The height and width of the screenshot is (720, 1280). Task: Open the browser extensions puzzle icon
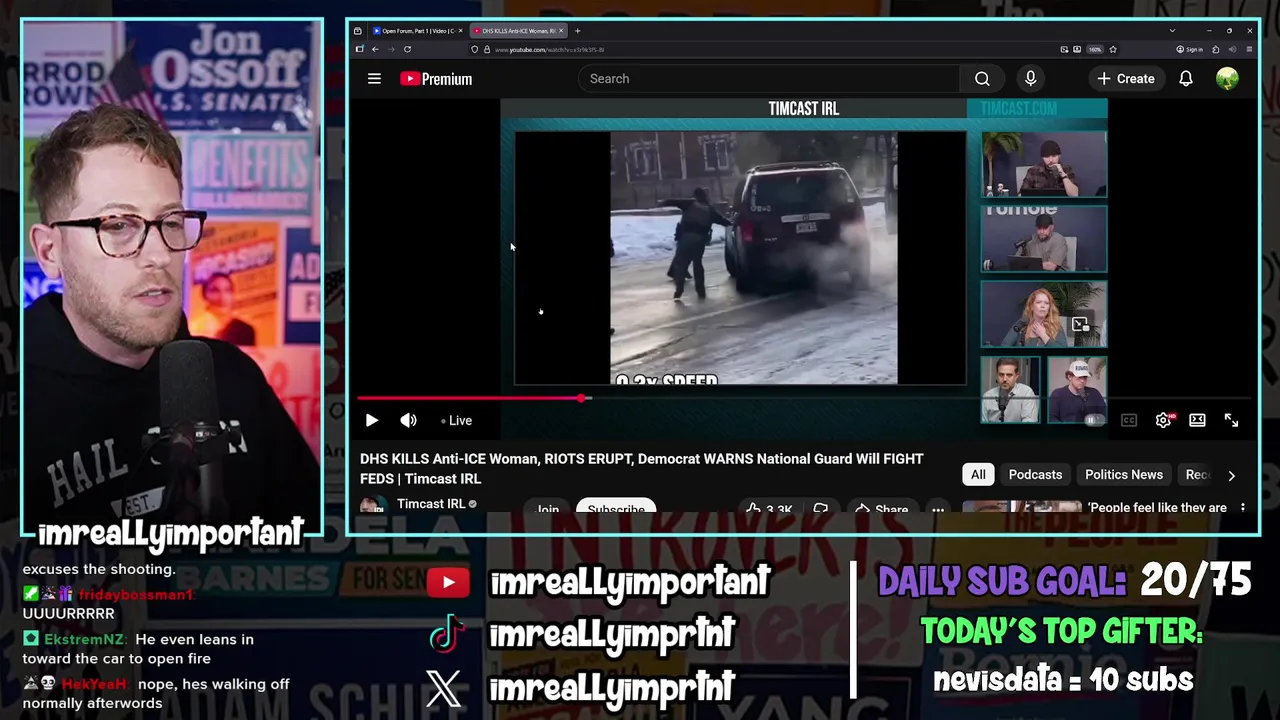pyautogui.click(x=1215, y=49)
